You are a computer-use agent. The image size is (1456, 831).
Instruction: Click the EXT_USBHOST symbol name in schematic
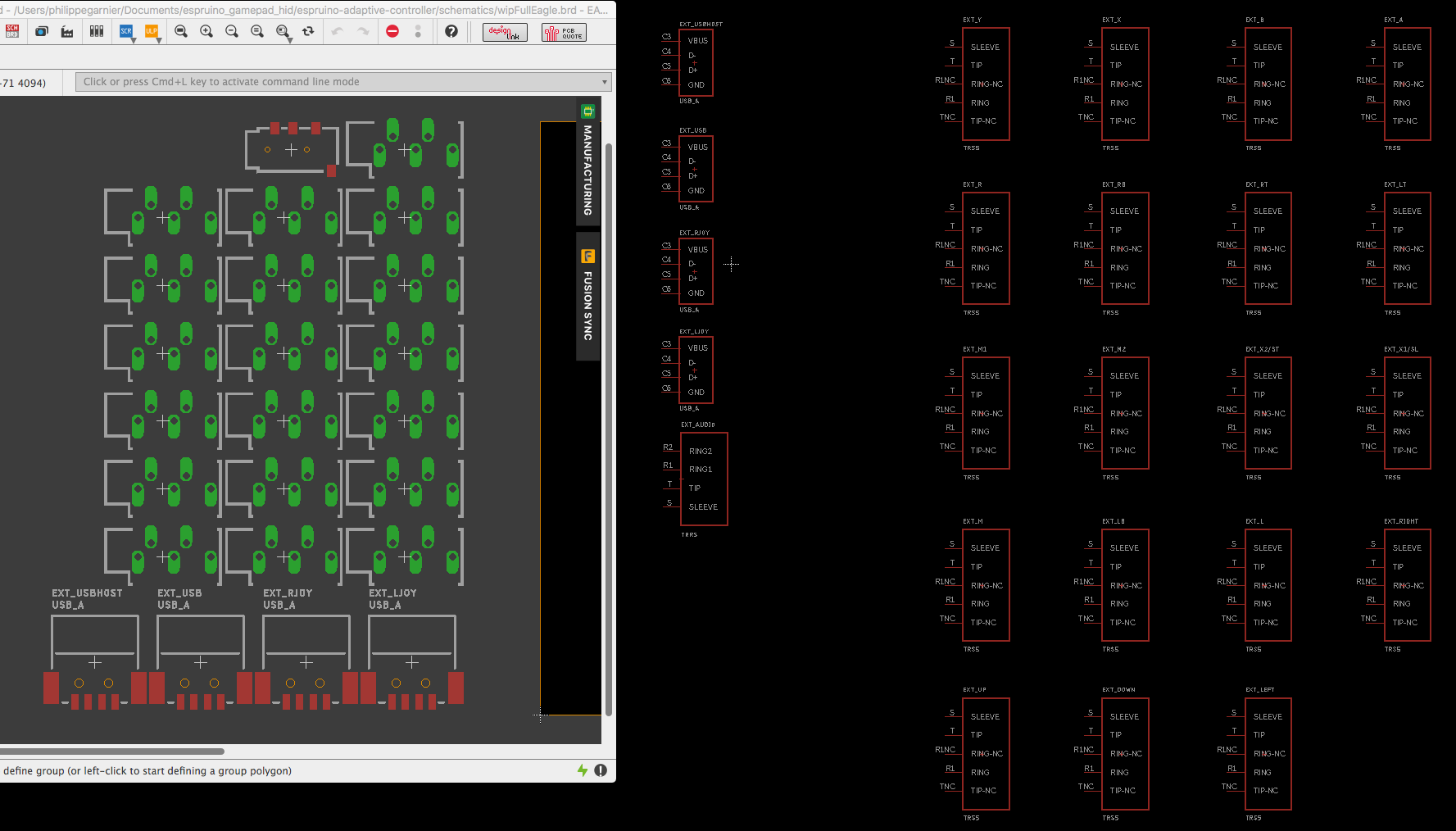click(x=701, y=25)
